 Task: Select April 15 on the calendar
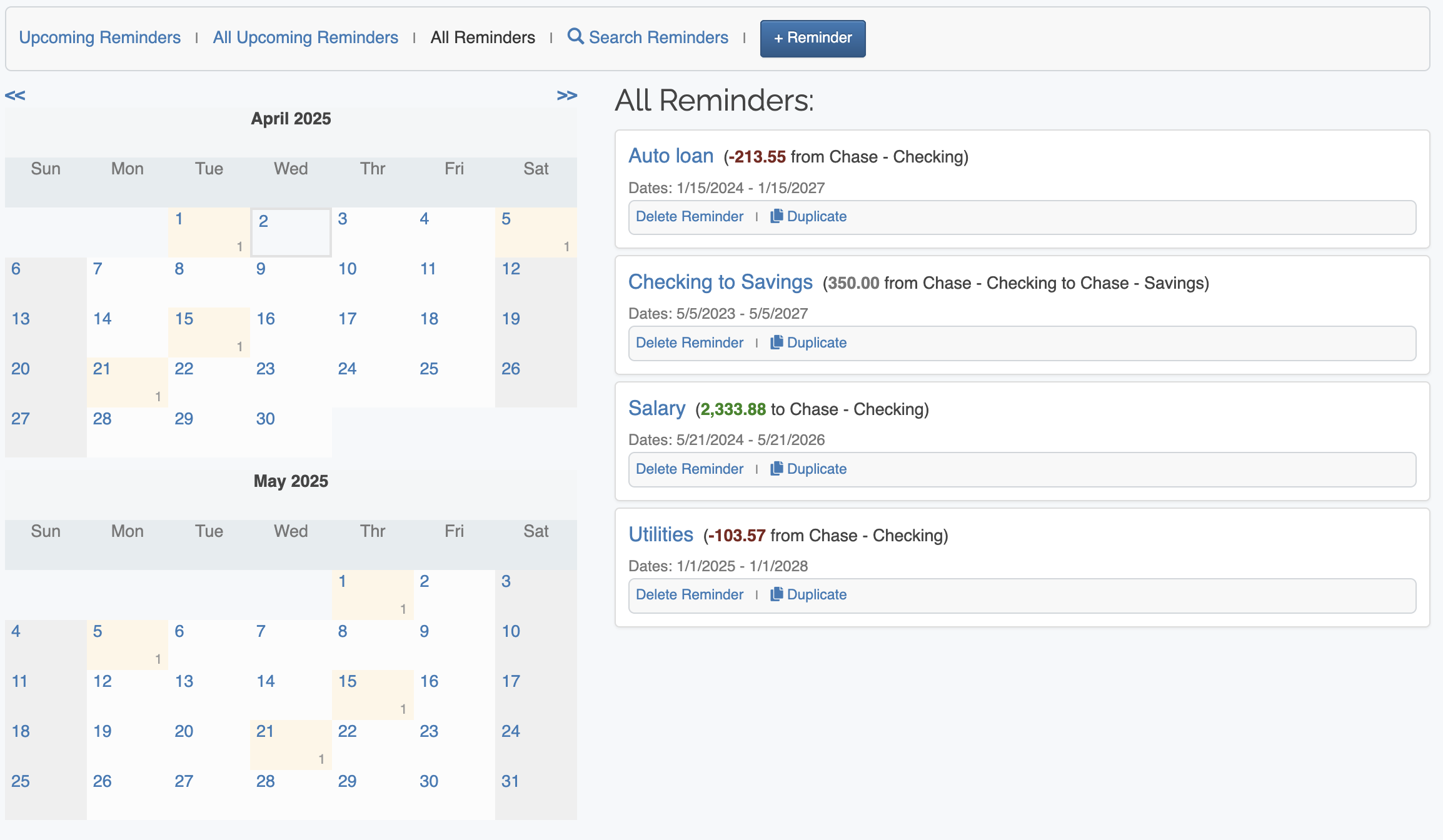[184, 319]
